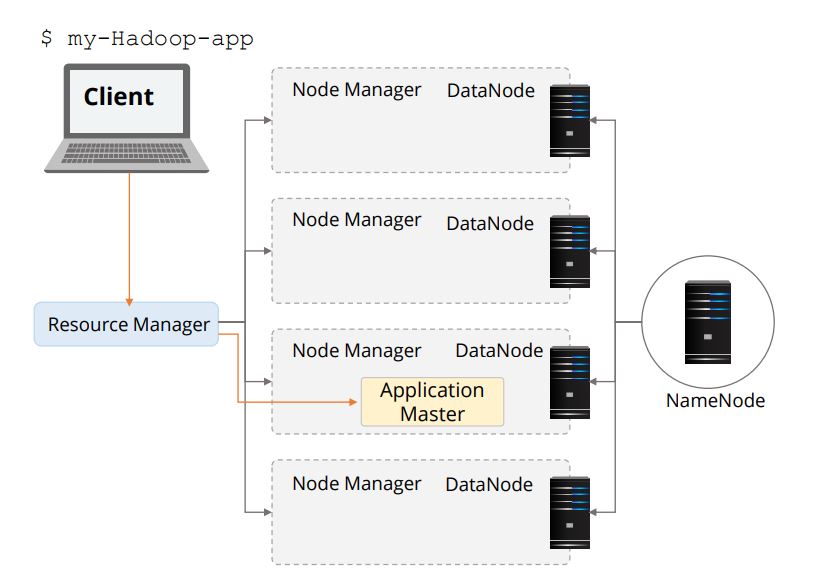
Task: Click the Node Manager label in the top box
Action: pos(356,90)
